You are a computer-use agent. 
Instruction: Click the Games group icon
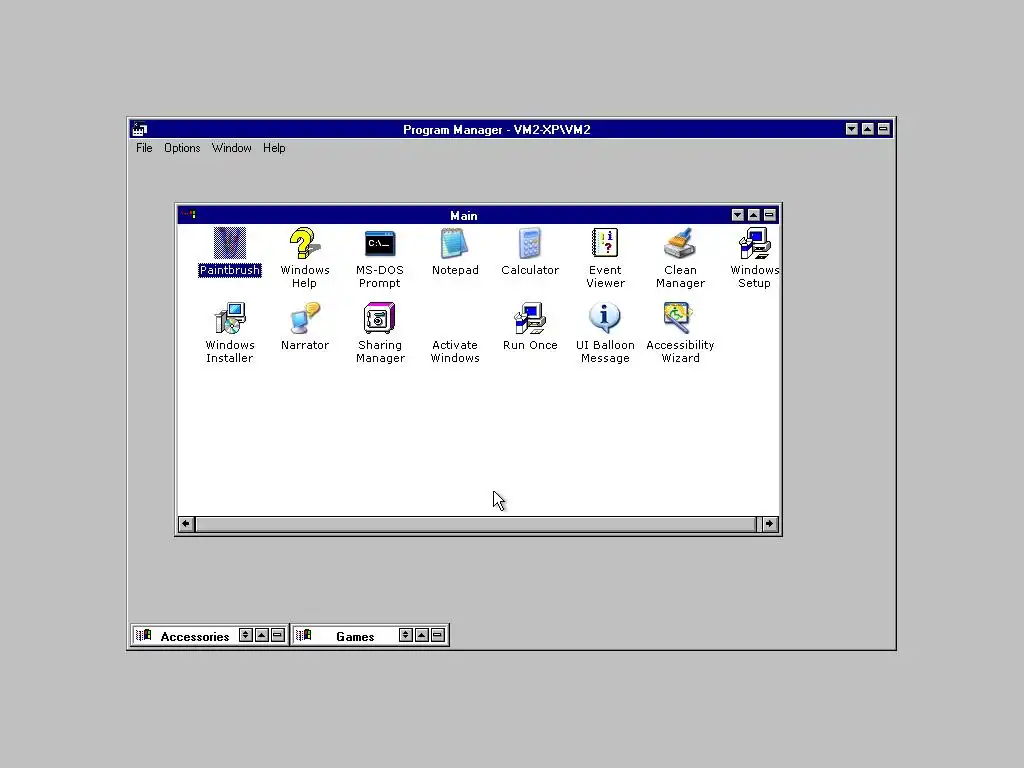tap(304, 635)
